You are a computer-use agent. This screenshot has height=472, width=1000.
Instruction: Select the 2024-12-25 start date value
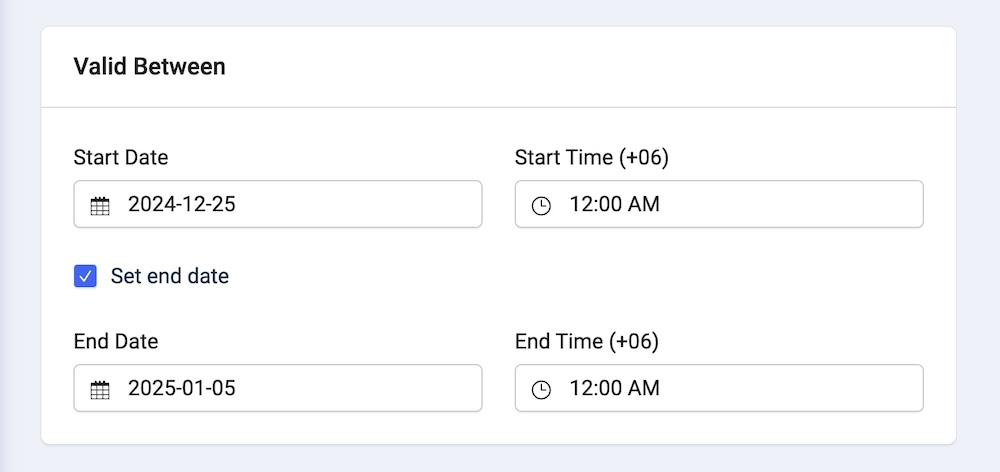pos(182,205)
